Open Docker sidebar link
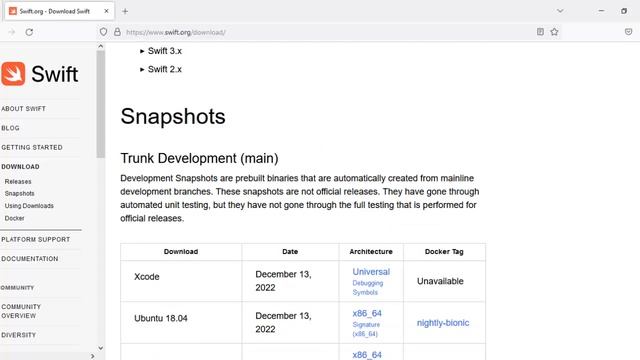 coord(14,218)
